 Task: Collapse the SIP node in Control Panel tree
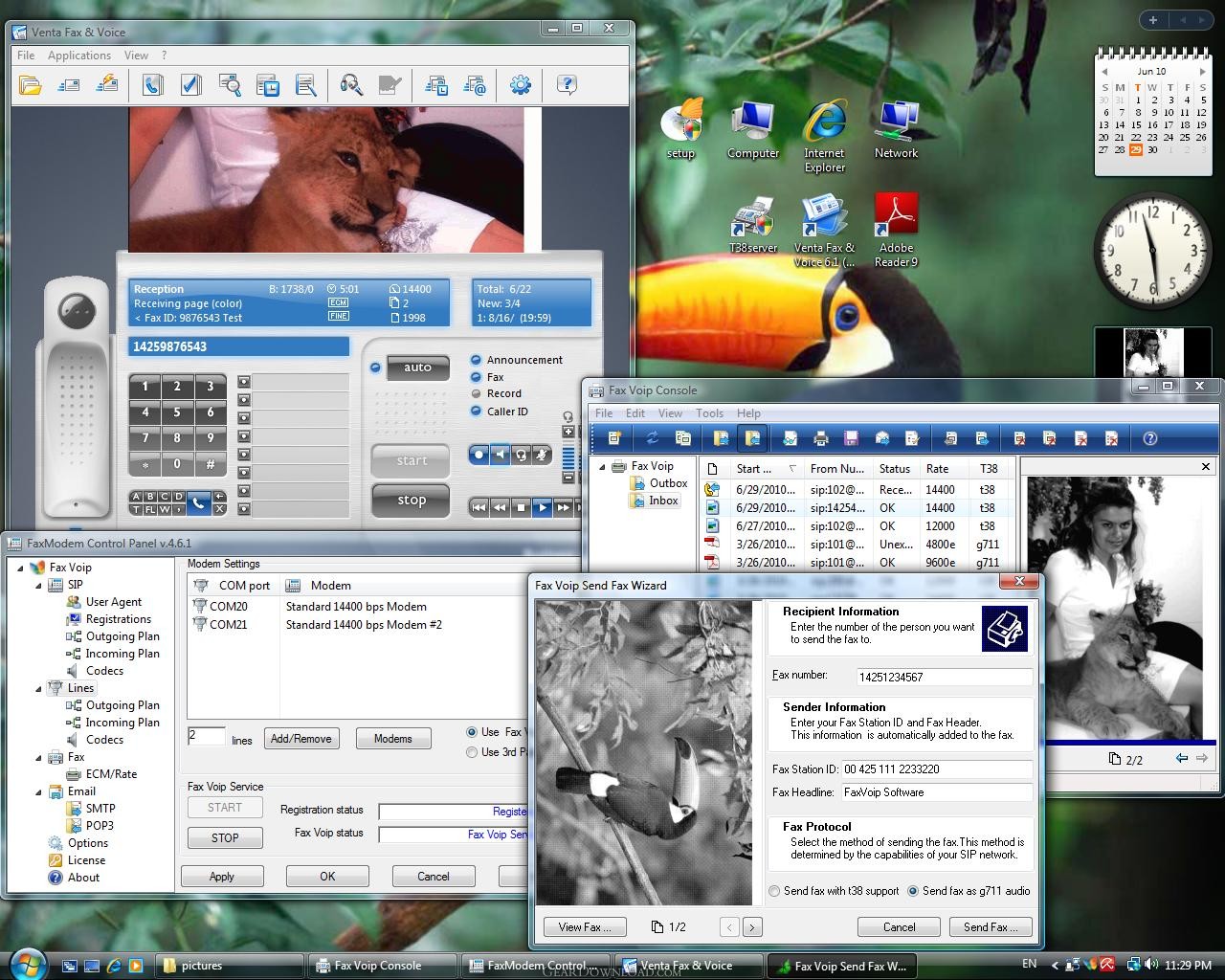click(x=38, y=585)
